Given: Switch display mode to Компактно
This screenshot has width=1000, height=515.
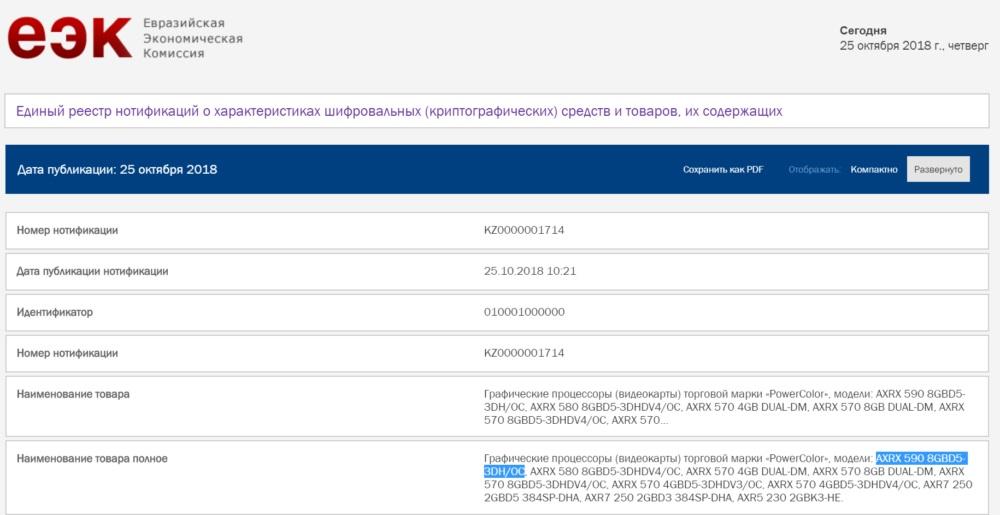Looking at the screenshot, I should (873, 170).
